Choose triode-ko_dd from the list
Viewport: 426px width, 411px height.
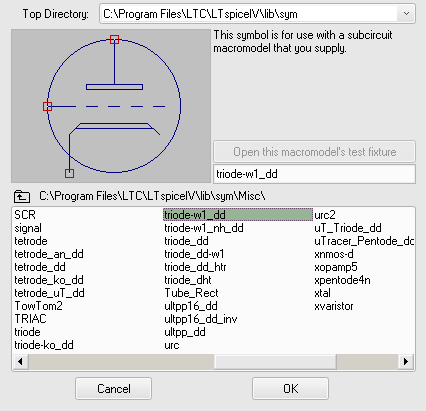click(44, 345)
